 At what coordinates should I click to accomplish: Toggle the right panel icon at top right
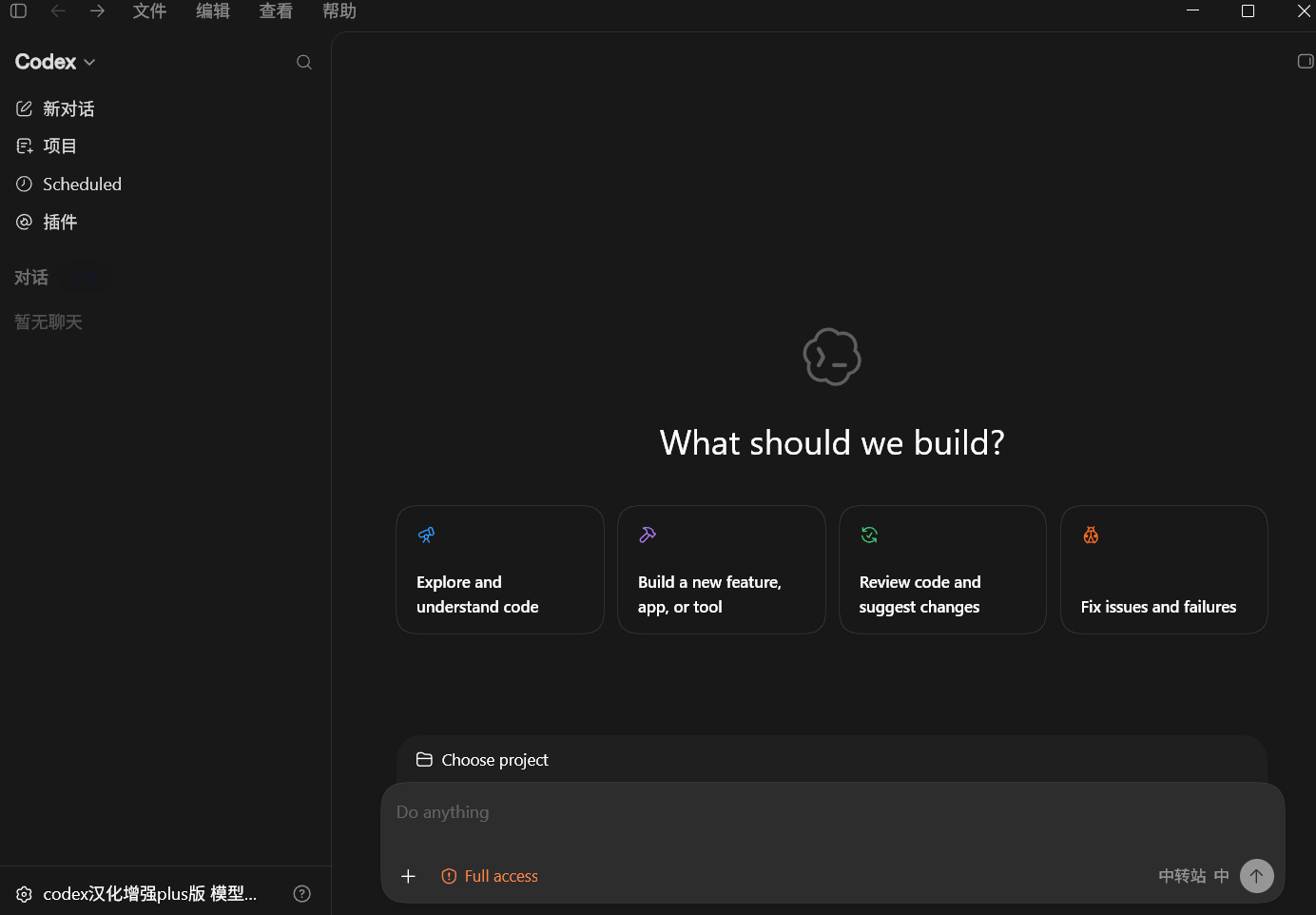click(x=1306, y=61)
